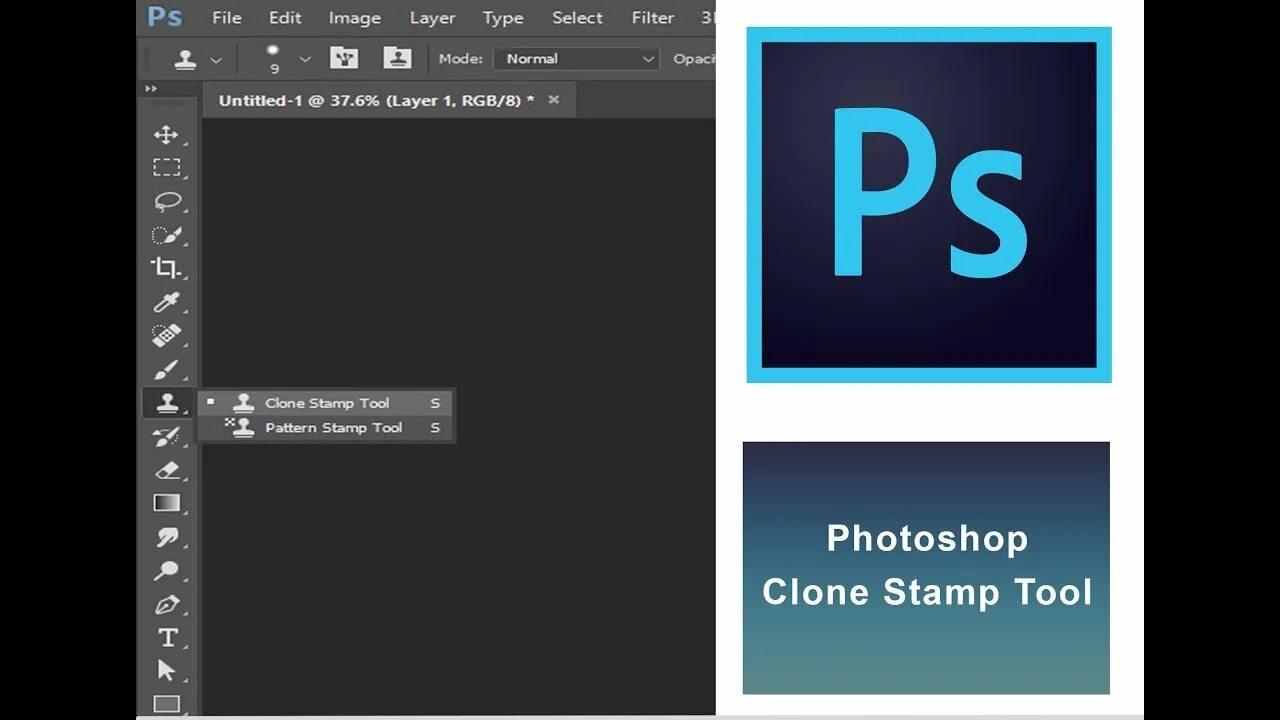The image size is (1280, 720).
Task: Close the Untitled-1 document tab
Action: (554, 99)
